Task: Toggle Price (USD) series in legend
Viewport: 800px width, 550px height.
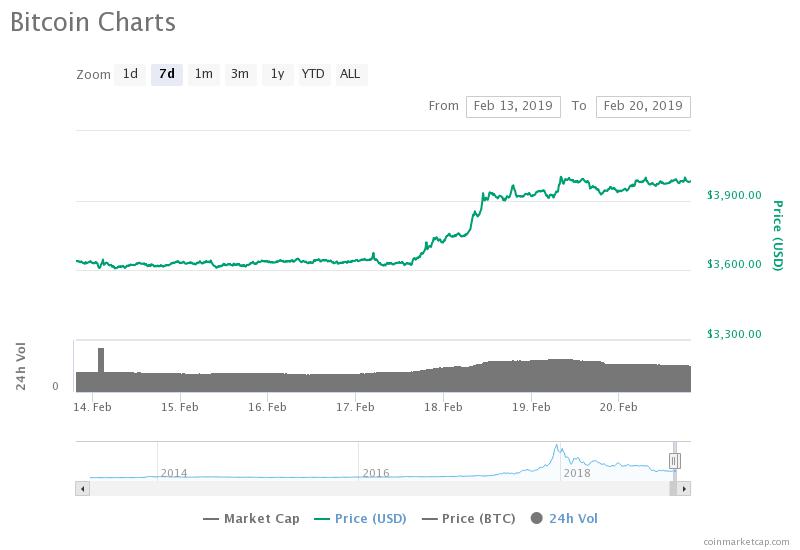Action: (360, 519)
